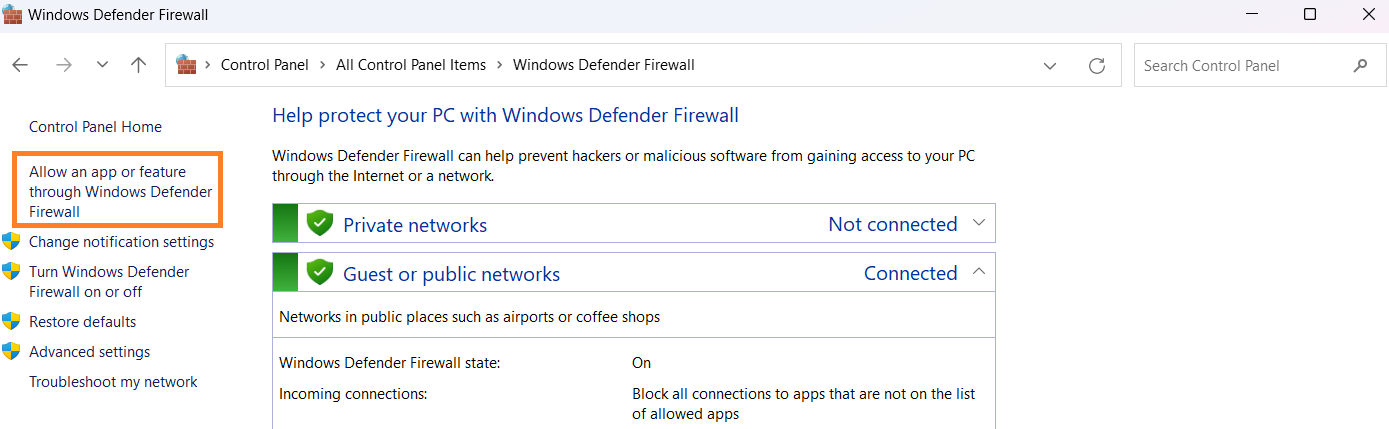The width and height of the screenshot is (1389, 429).
Task: Click the Forward navigation arrow
Action: point(64,65)
